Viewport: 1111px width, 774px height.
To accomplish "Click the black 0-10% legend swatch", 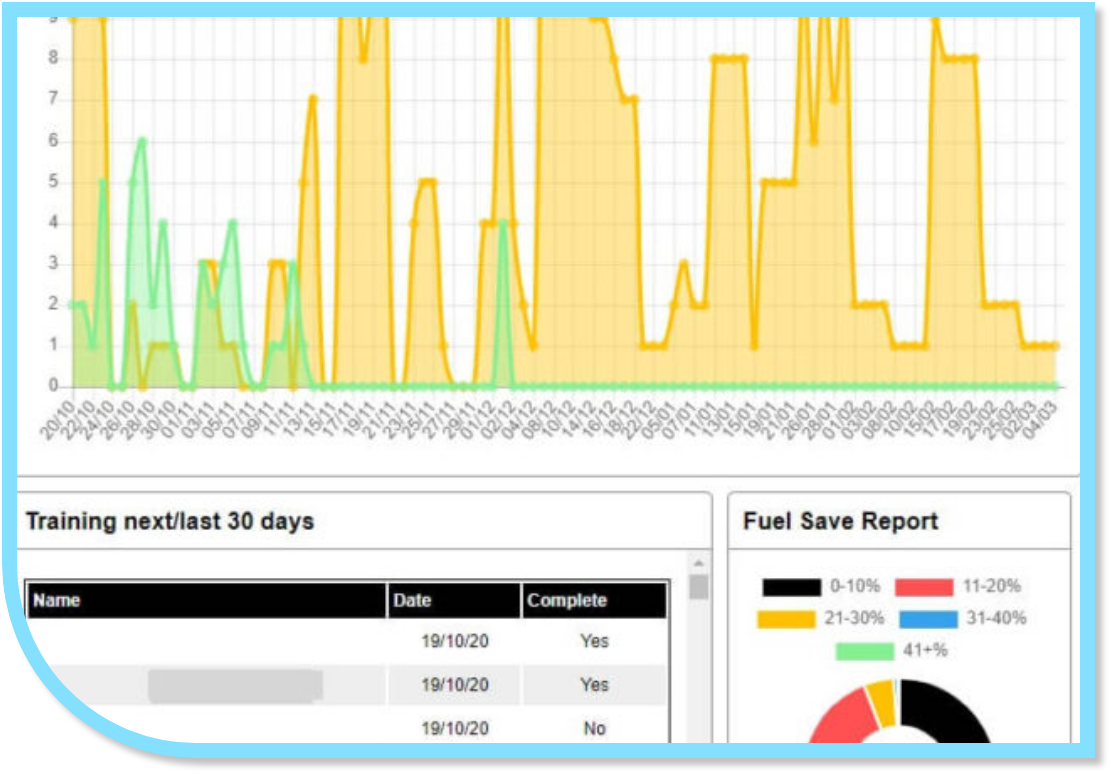I will point(791,587).
